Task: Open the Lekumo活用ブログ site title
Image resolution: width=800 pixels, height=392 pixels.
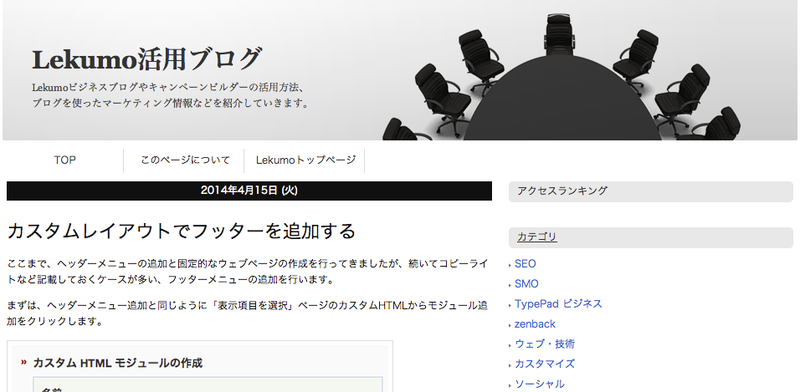Action: (x=147, y=59)
